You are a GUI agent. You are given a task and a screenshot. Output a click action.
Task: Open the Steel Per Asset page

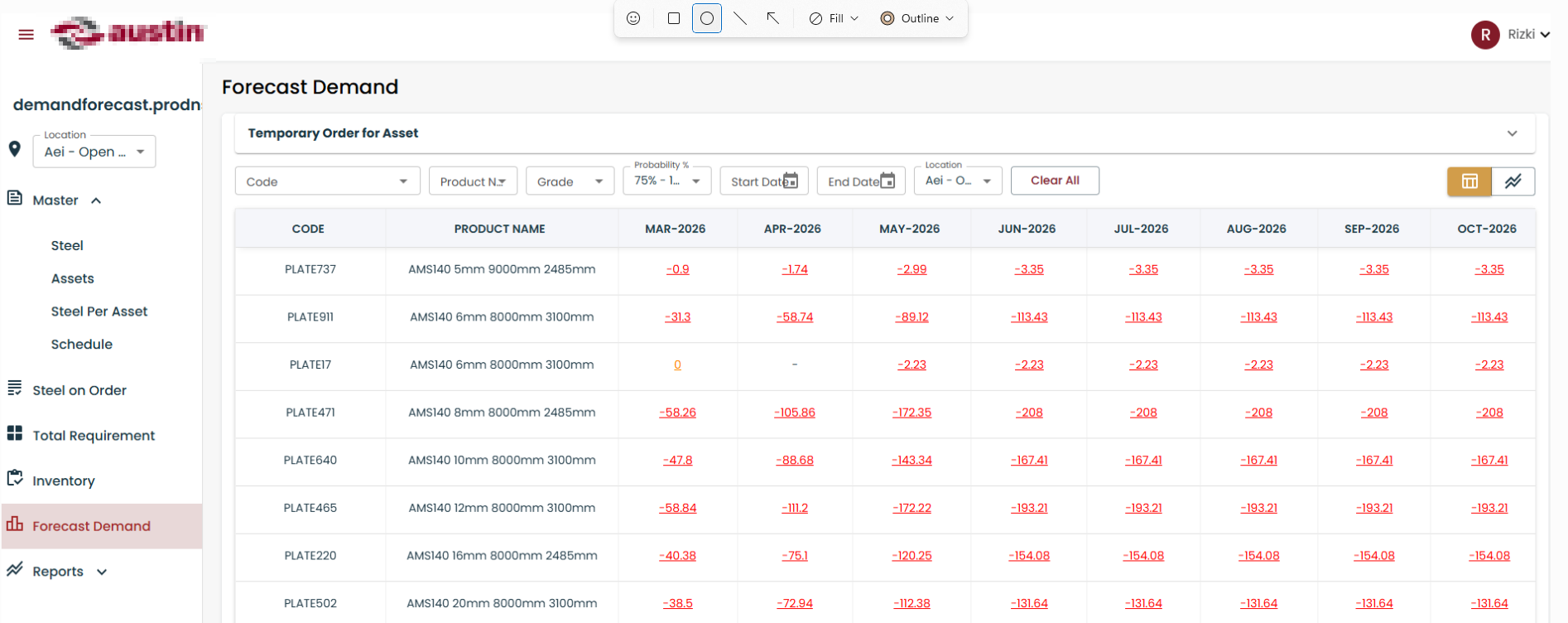[x=99, y=311]
